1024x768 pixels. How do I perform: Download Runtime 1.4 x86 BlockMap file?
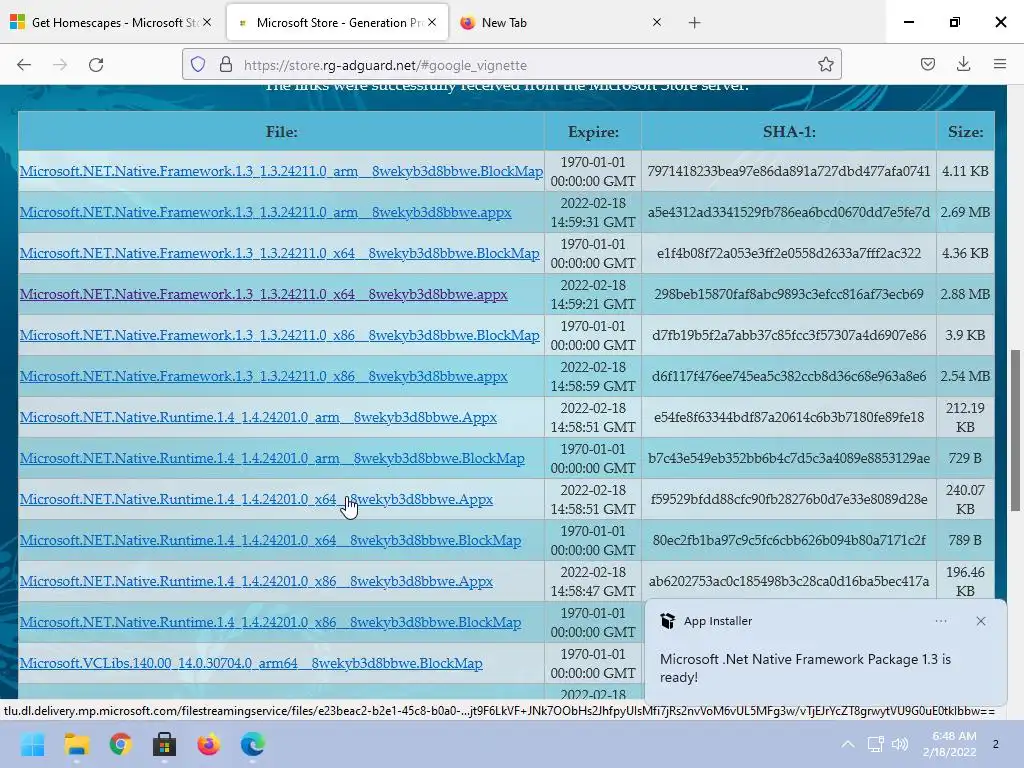point(270,622)
